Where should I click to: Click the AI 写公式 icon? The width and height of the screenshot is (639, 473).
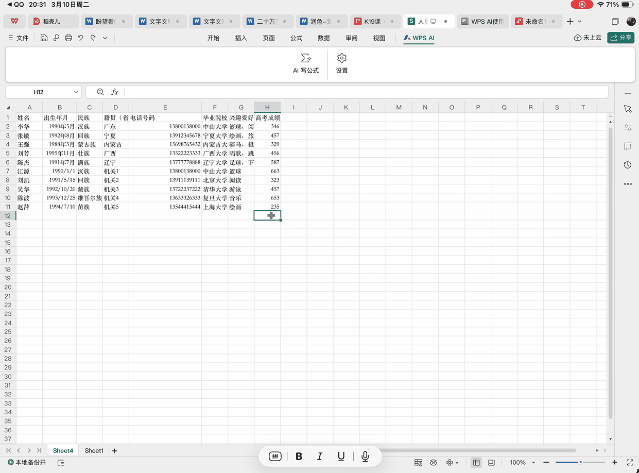[305, 59]
